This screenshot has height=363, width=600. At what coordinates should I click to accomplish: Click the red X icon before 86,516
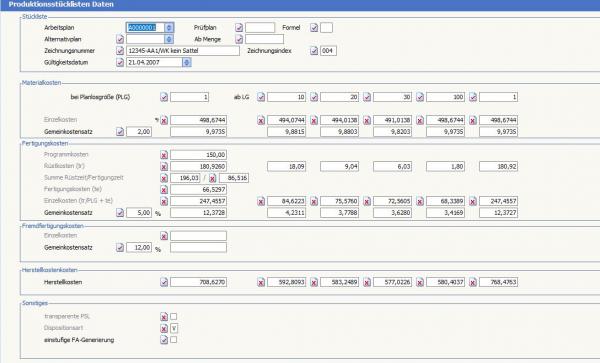tap(213, 178)
